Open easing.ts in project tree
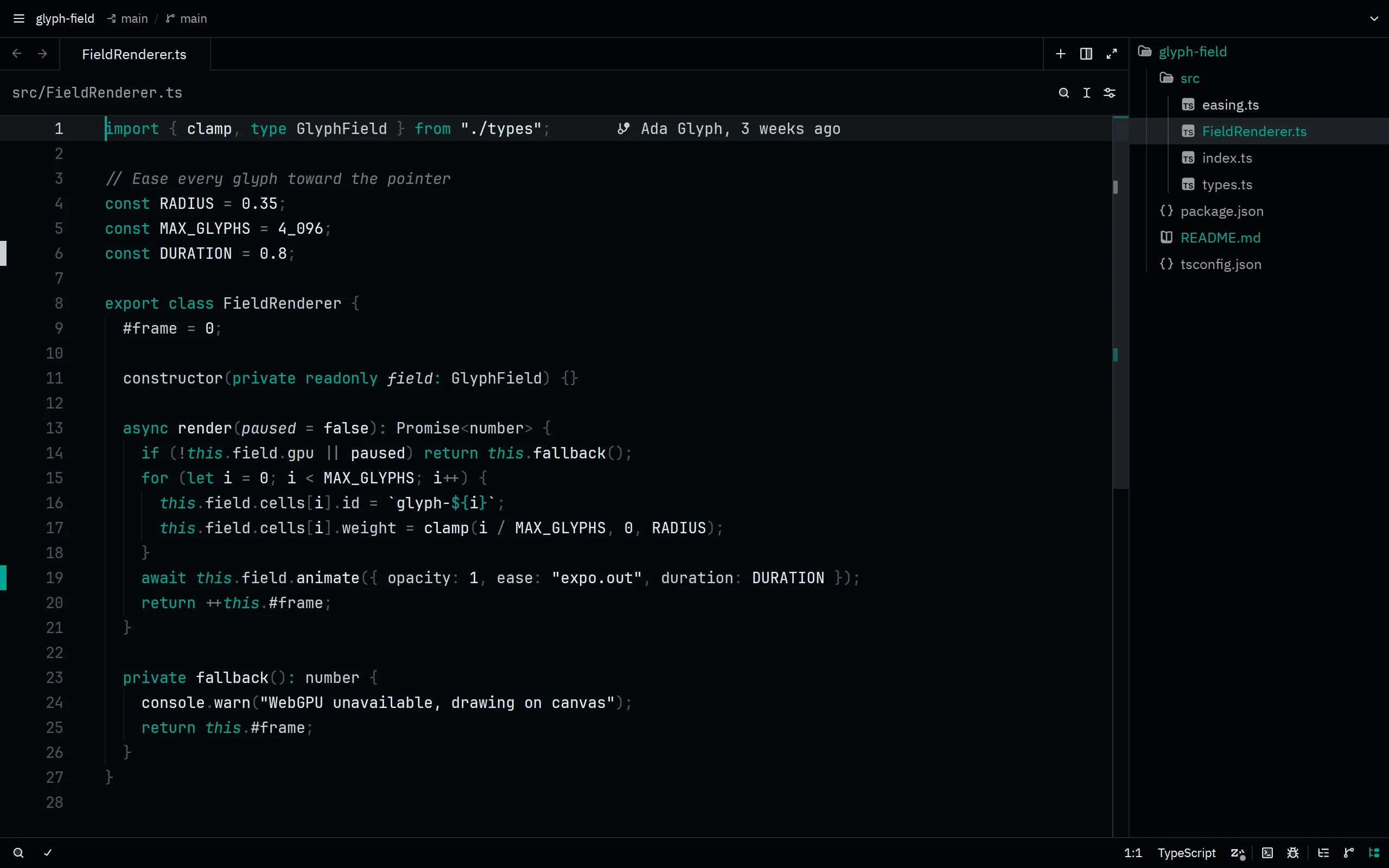1389x868 pixels. tap(1259, 105)
